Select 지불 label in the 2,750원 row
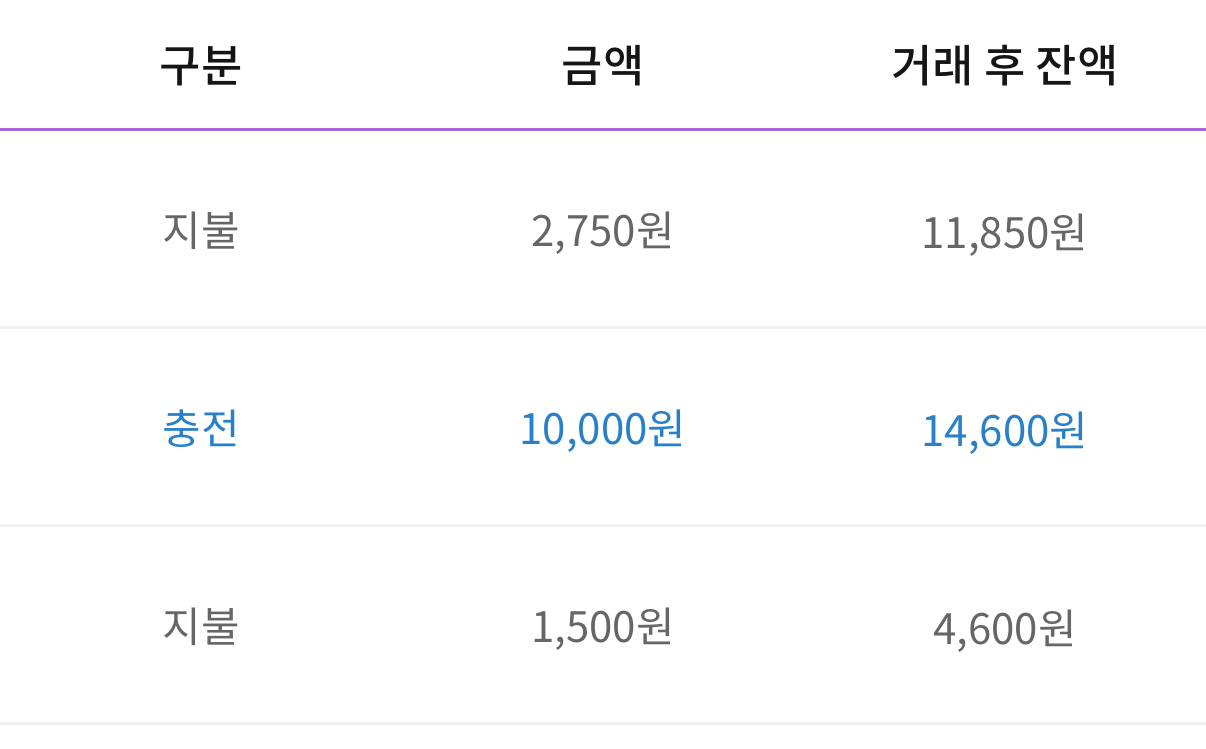 (x=200, y=231)
